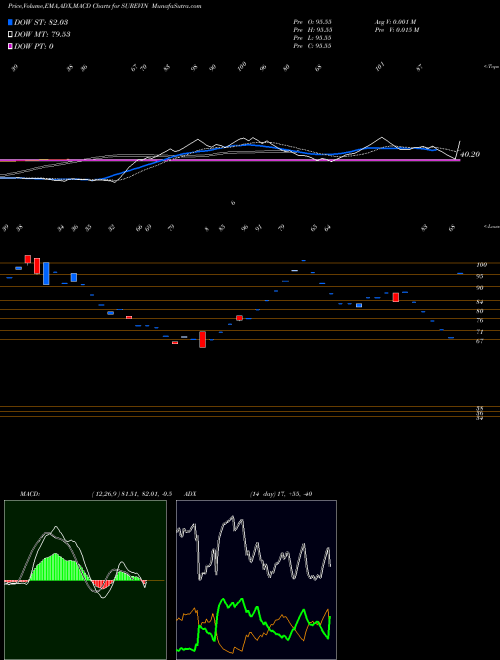Click the large blue candlestick near the left
The width and height of the screenshot is (500, 660).
pyautogui.click(x=46, y=274)
